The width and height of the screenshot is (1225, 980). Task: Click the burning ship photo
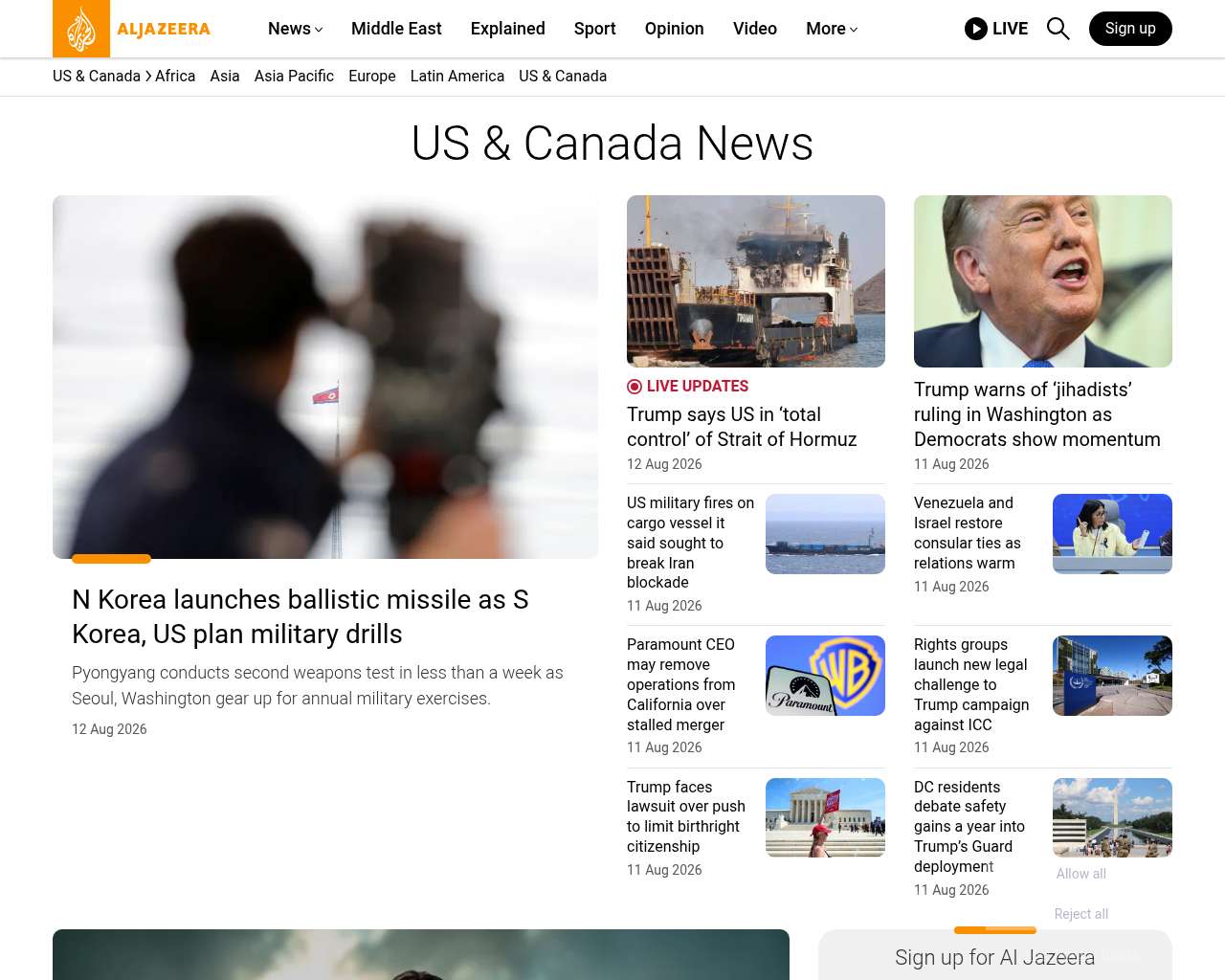(x=756, y=281)
